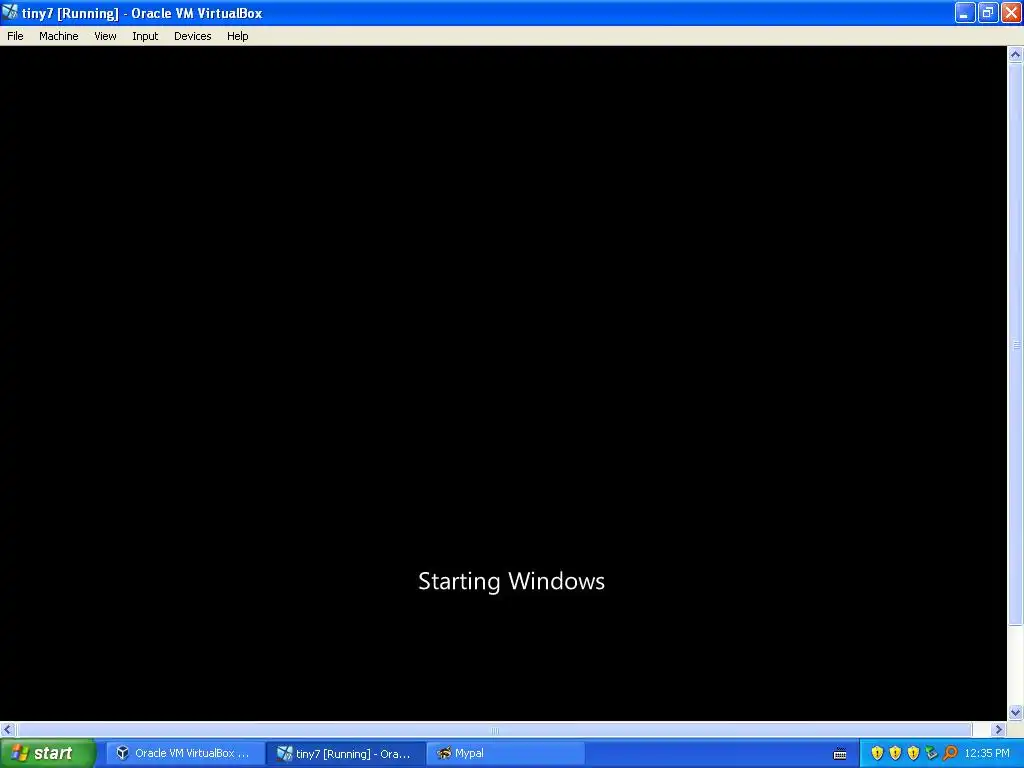Screen dimensions: 1024x768
Task: Click the orange magnifier tray icon
Action: (x=950, y=754)
